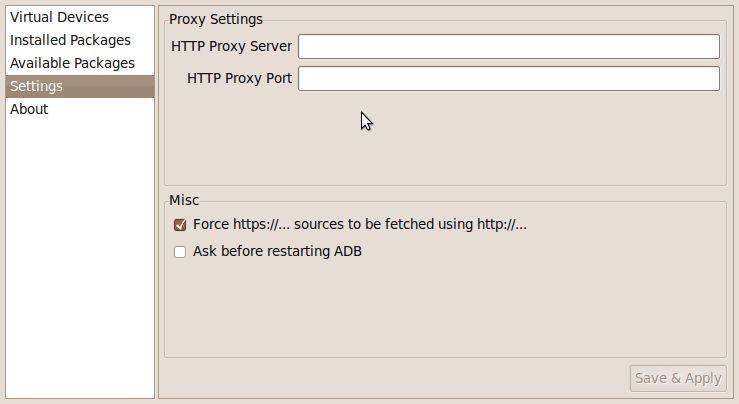This screenshot has height=404, width=739.
Task: Click the Proxy Settings group title
Action: pos(216,19)
